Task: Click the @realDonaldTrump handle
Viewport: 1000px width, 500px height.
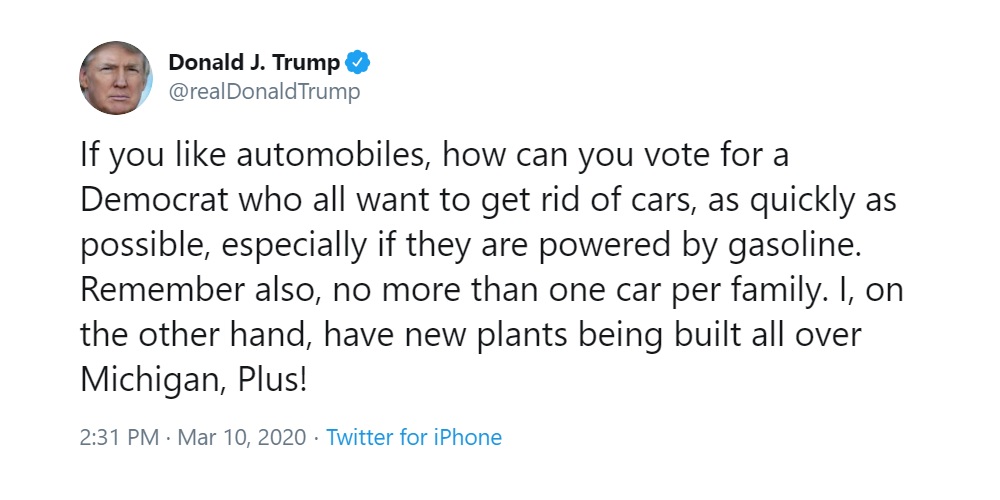Action: [x=264, y=92]
